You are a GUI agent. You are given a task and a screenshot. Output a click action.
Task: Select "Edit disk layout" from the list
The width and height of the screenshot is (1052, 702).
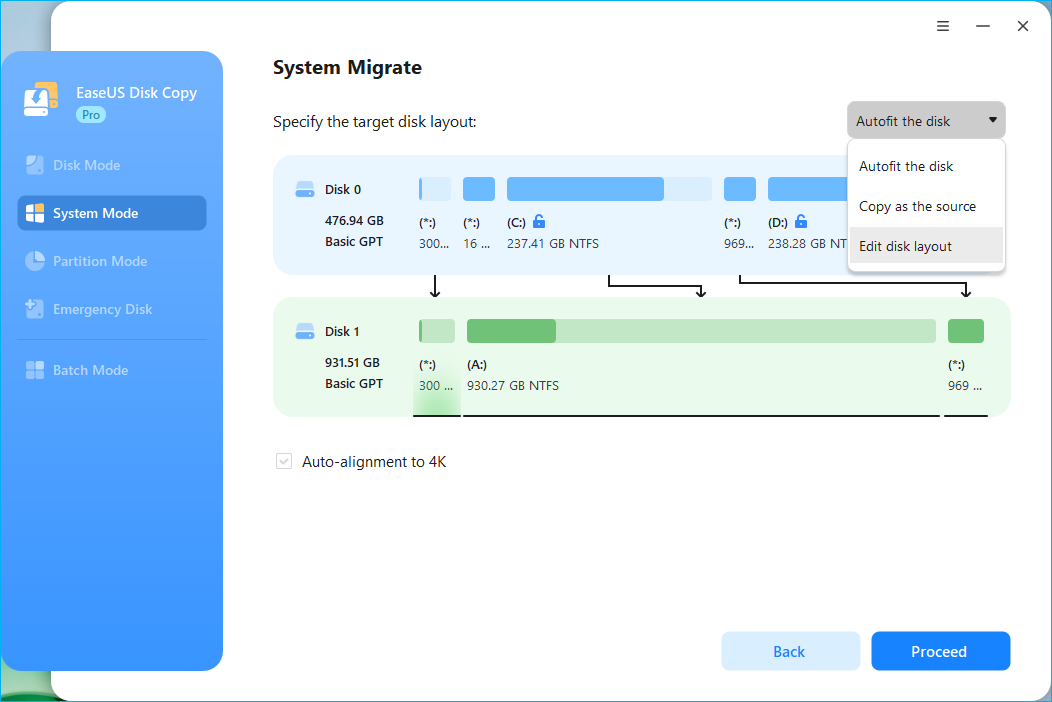908,245
